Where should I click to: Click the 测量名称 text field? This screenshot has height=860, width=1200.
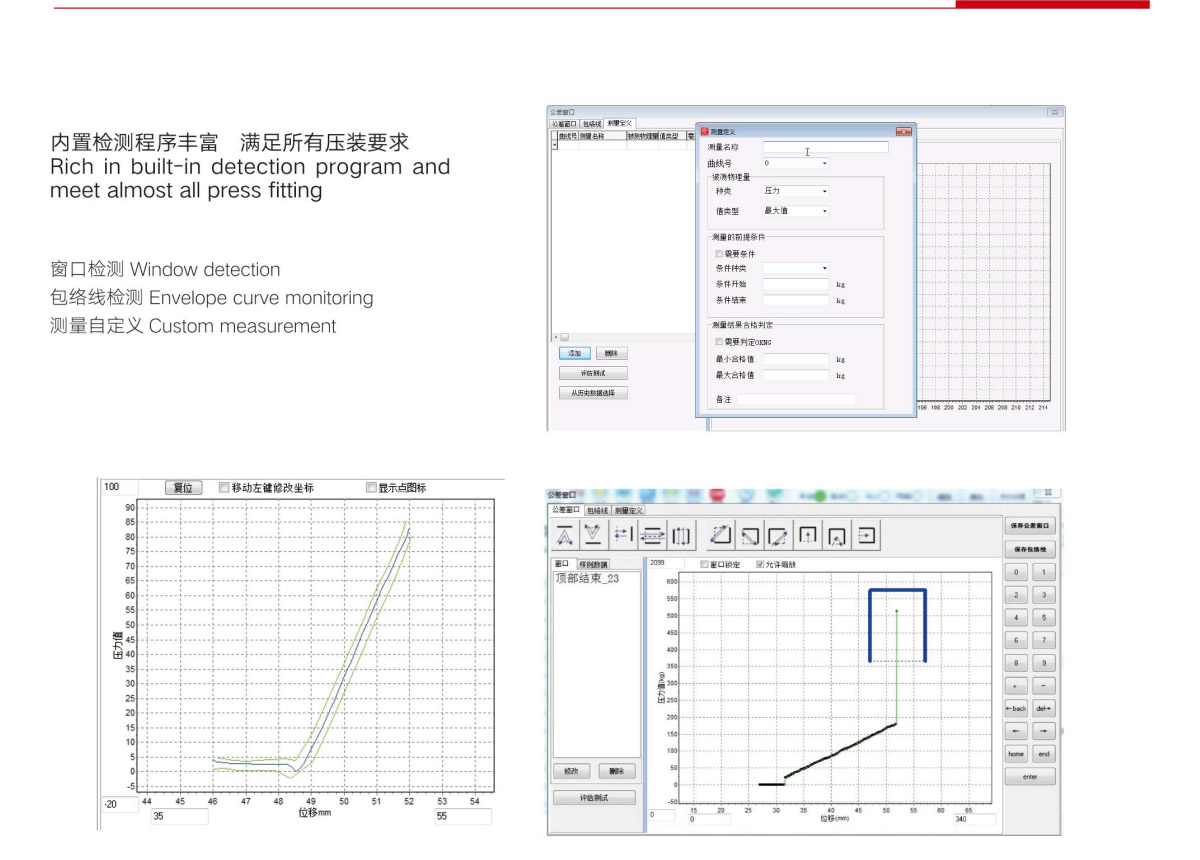(x=825, y=147)
